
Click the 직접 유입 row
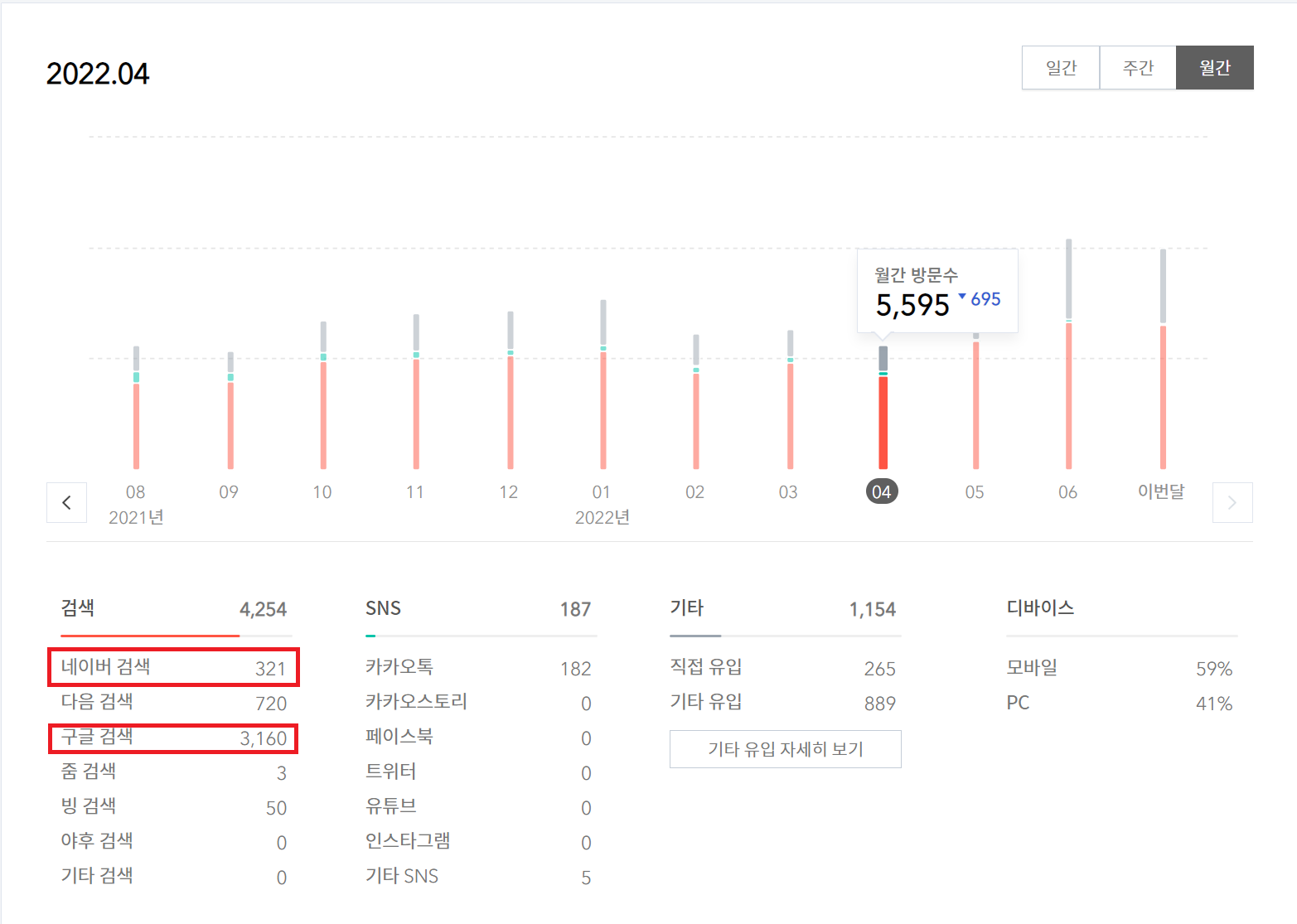pyautogui.click(x=783, y=668)
